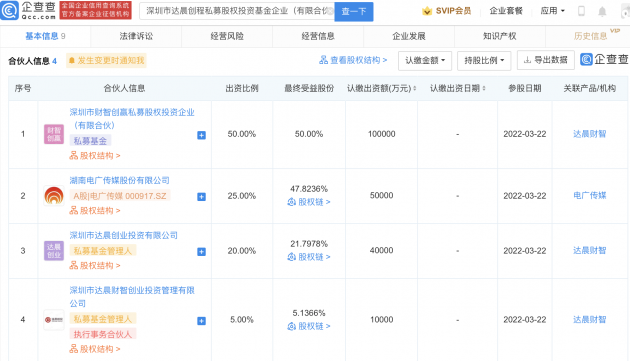Click the 执行事务合伙人 tag
The image size is (630, 361).
pos(103,334)
